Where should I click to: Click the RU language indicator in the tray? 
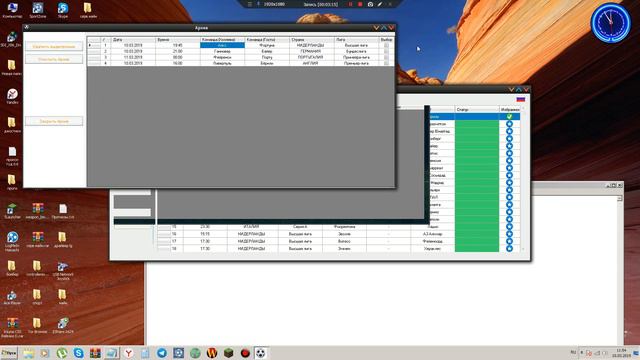pos(573,352)
